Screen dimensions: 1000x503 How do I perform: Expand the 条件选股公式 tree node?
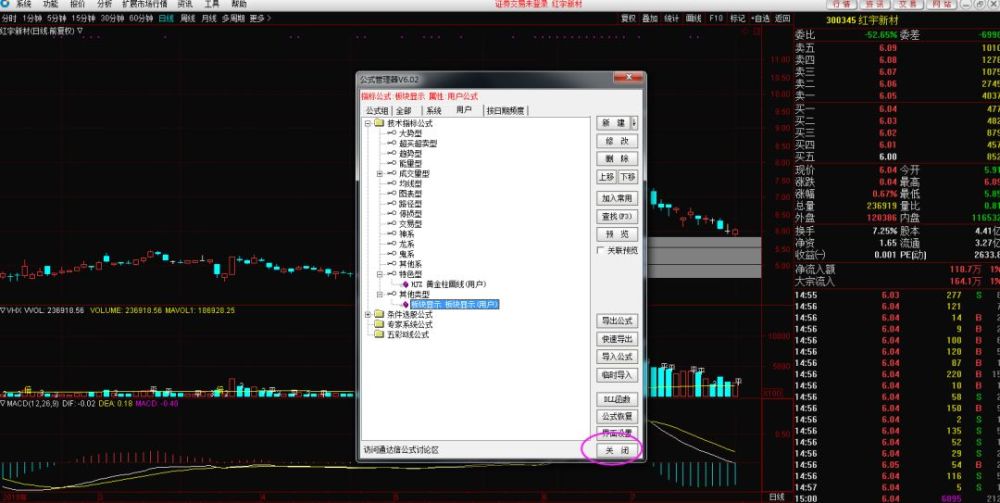(368, 314)
